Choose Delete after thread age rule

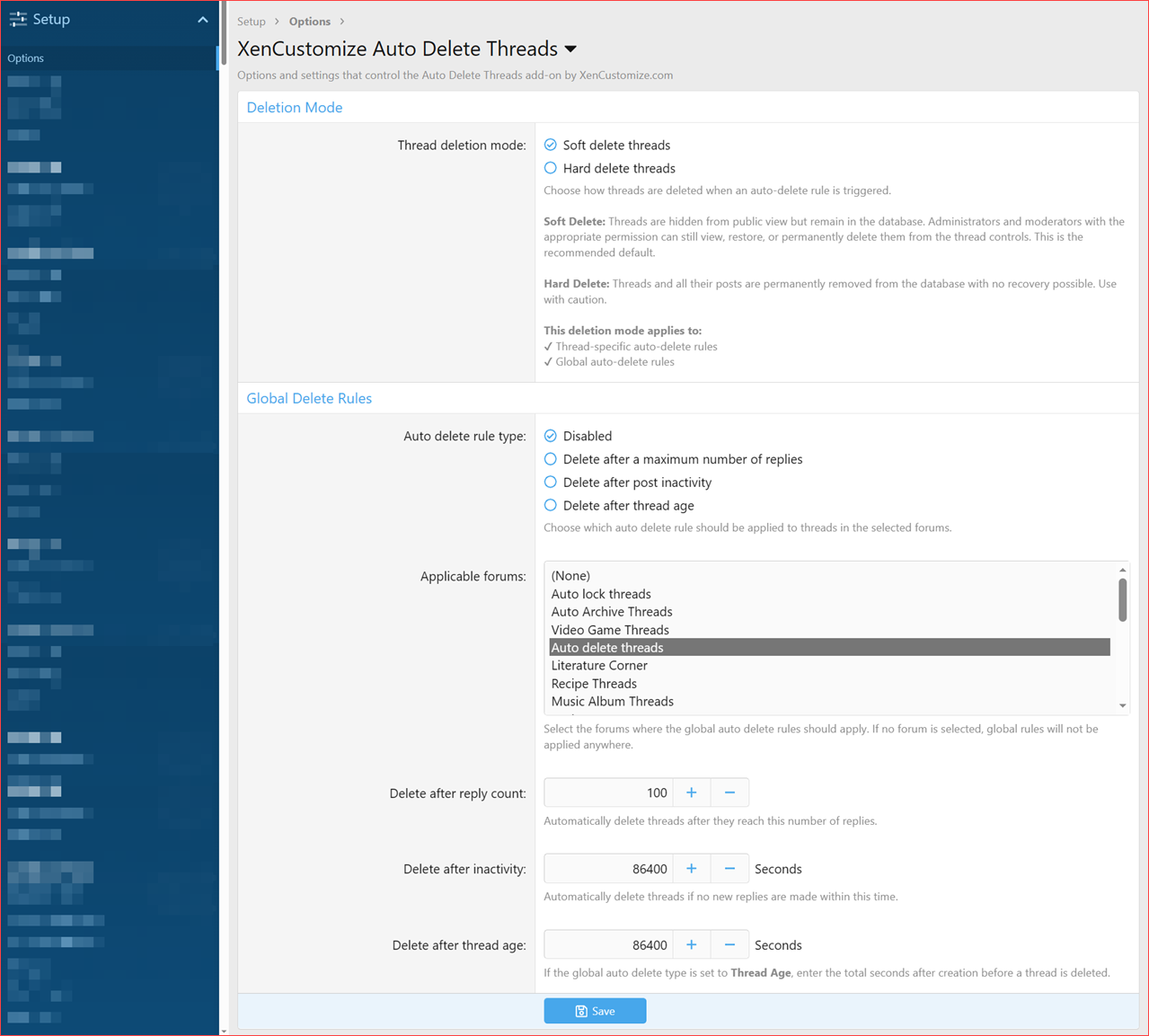tap(550, 505)
